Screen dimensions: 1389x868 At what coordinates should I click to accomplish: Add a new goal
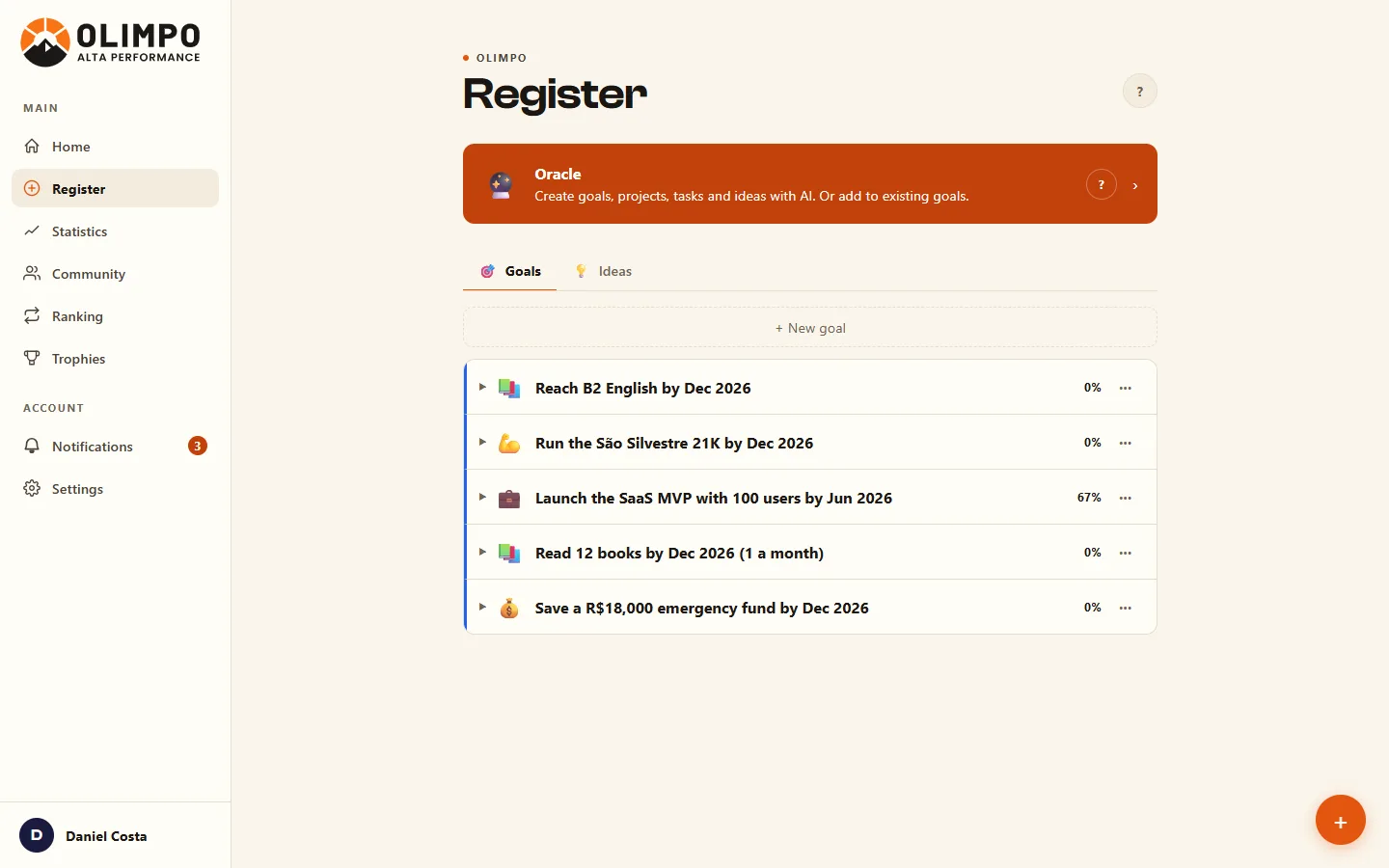point(810,328)
